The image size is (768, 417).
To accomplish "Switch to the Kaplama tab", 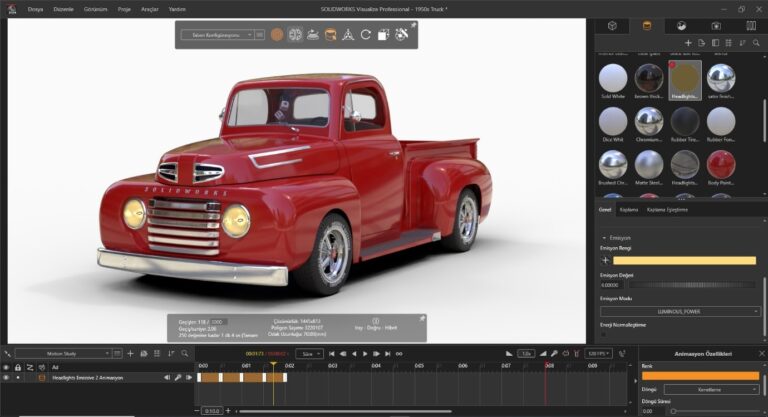I will (629, 210).
